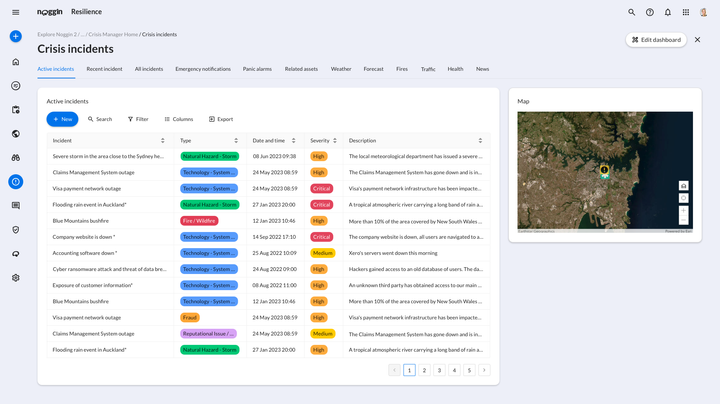
Task: Open Exposure of customer information incident
Action: [93, 285]
